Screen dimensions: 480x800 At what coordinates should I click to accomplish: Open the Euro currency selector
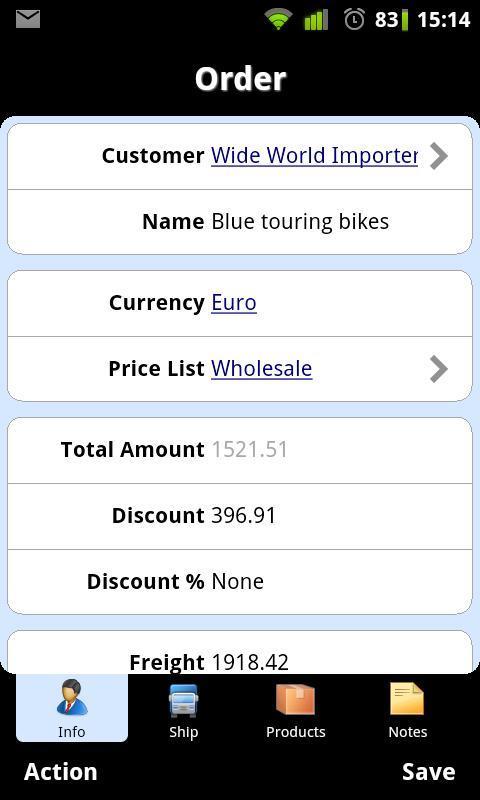[x=234, y=303]
